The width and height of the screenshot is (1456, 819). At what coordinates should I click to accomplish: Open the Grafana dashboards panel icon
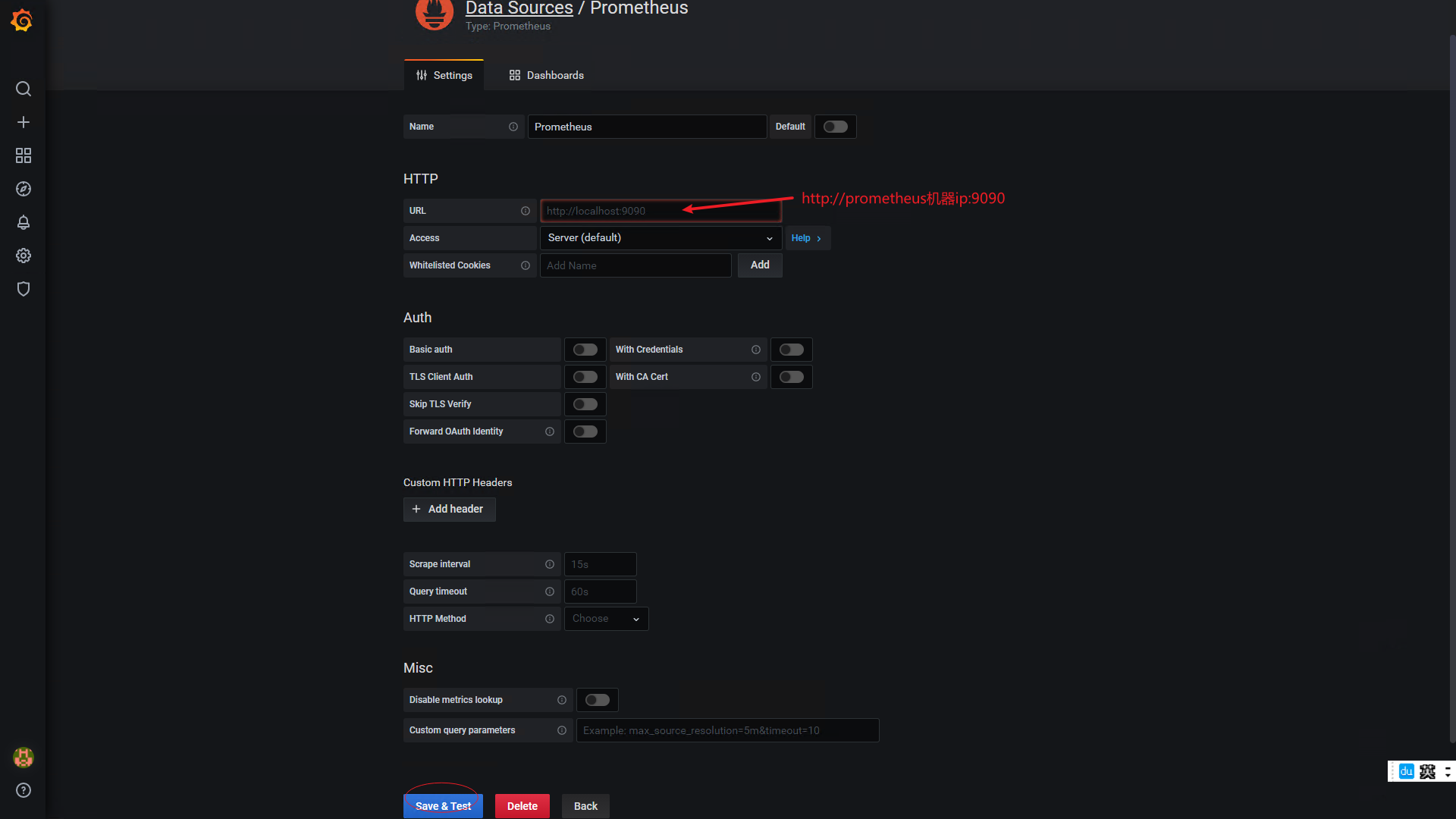pos(23,155)
